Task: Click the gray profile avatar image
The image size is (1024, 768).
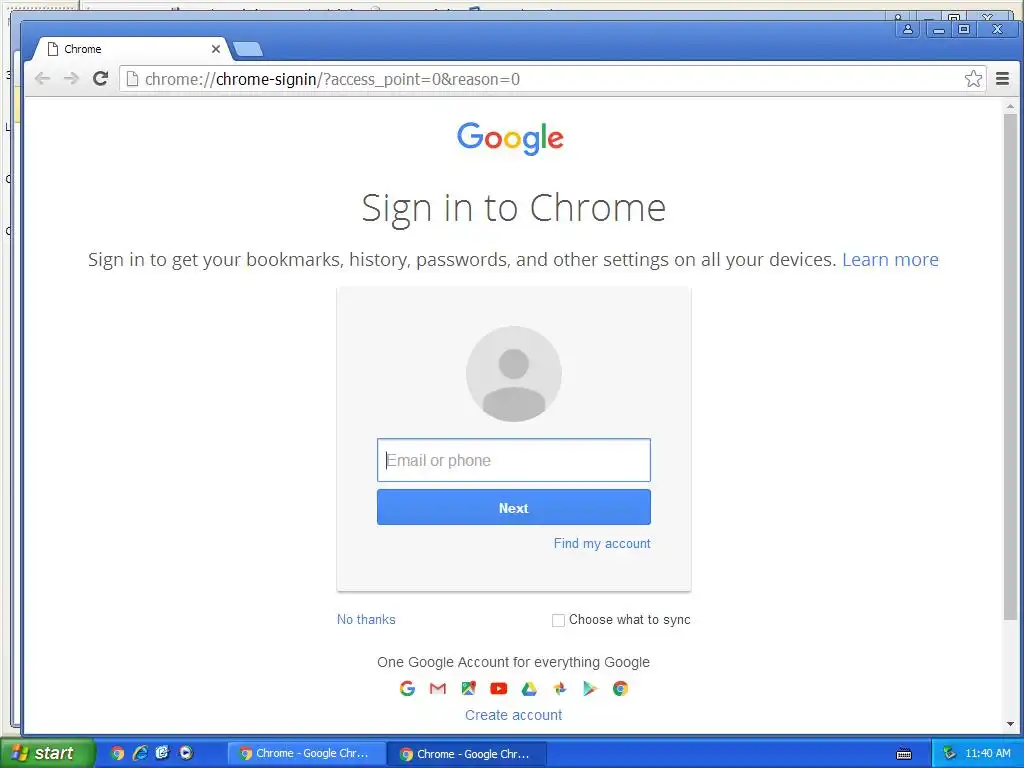Action: pos(514,374)
